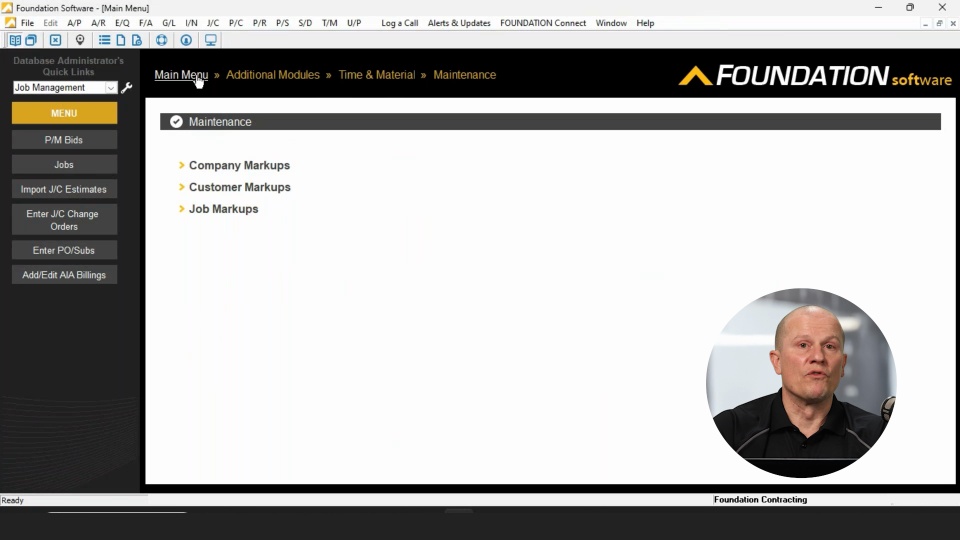The width and height of the screenshot is (960, 540).
Task: Open the Log a Call menu
Action: click(x=399, y=23)
